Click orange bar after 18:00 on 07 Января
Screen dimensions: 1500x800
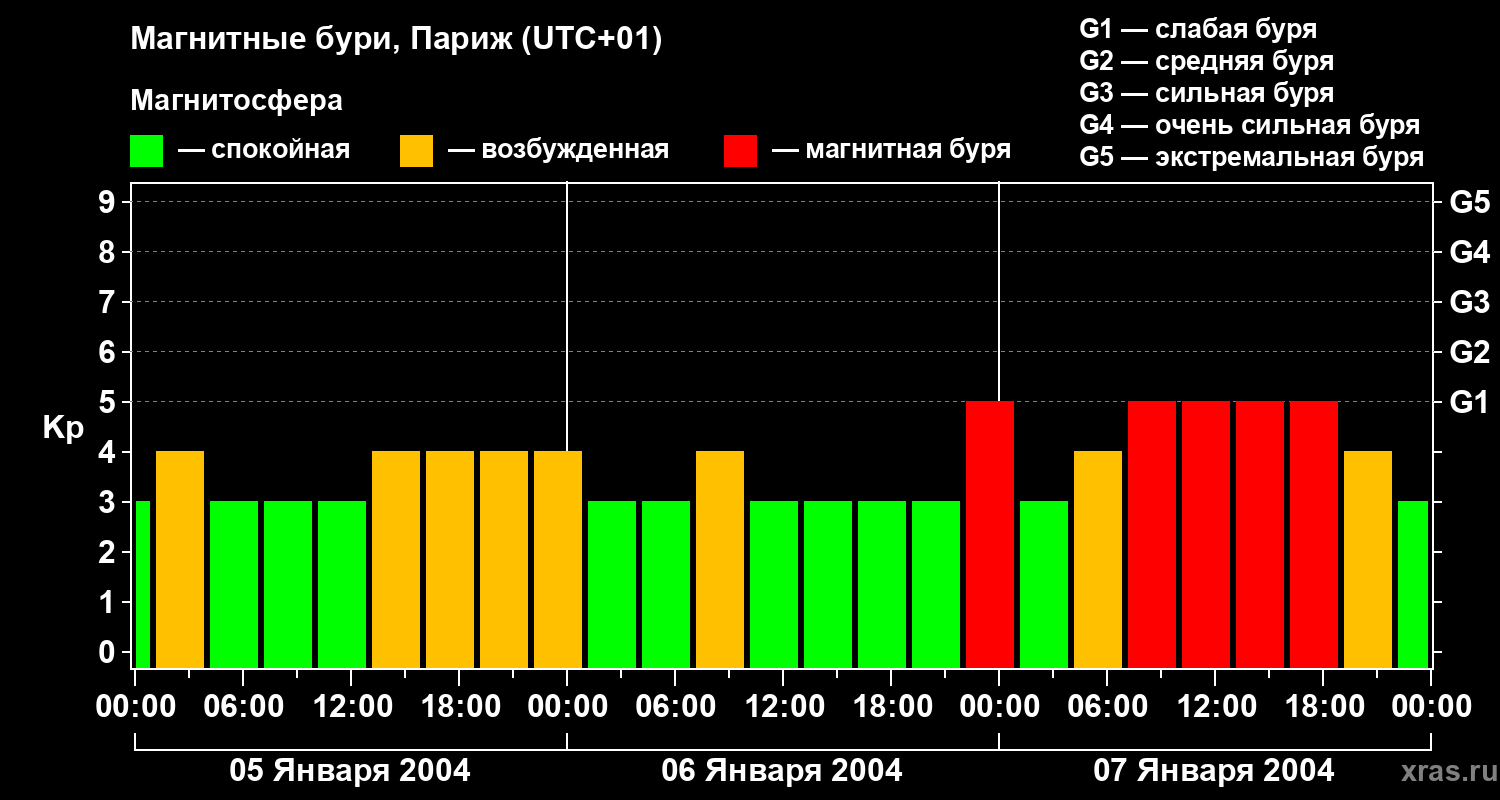pyautogui.click(x=1368, y=560)
